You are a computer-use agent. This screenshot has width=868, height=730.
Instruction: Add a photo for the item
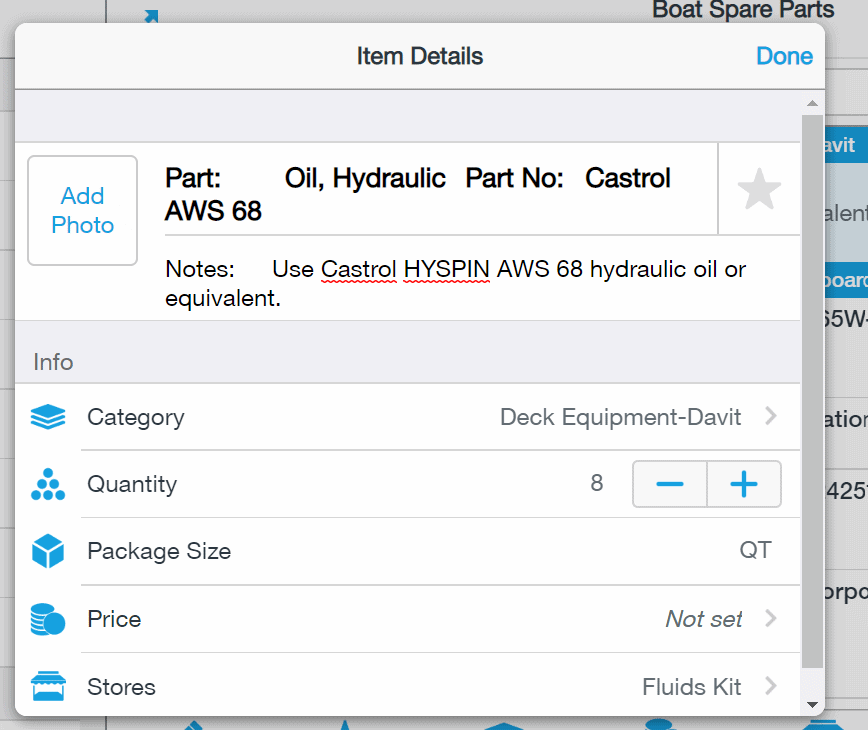(82, 210)
